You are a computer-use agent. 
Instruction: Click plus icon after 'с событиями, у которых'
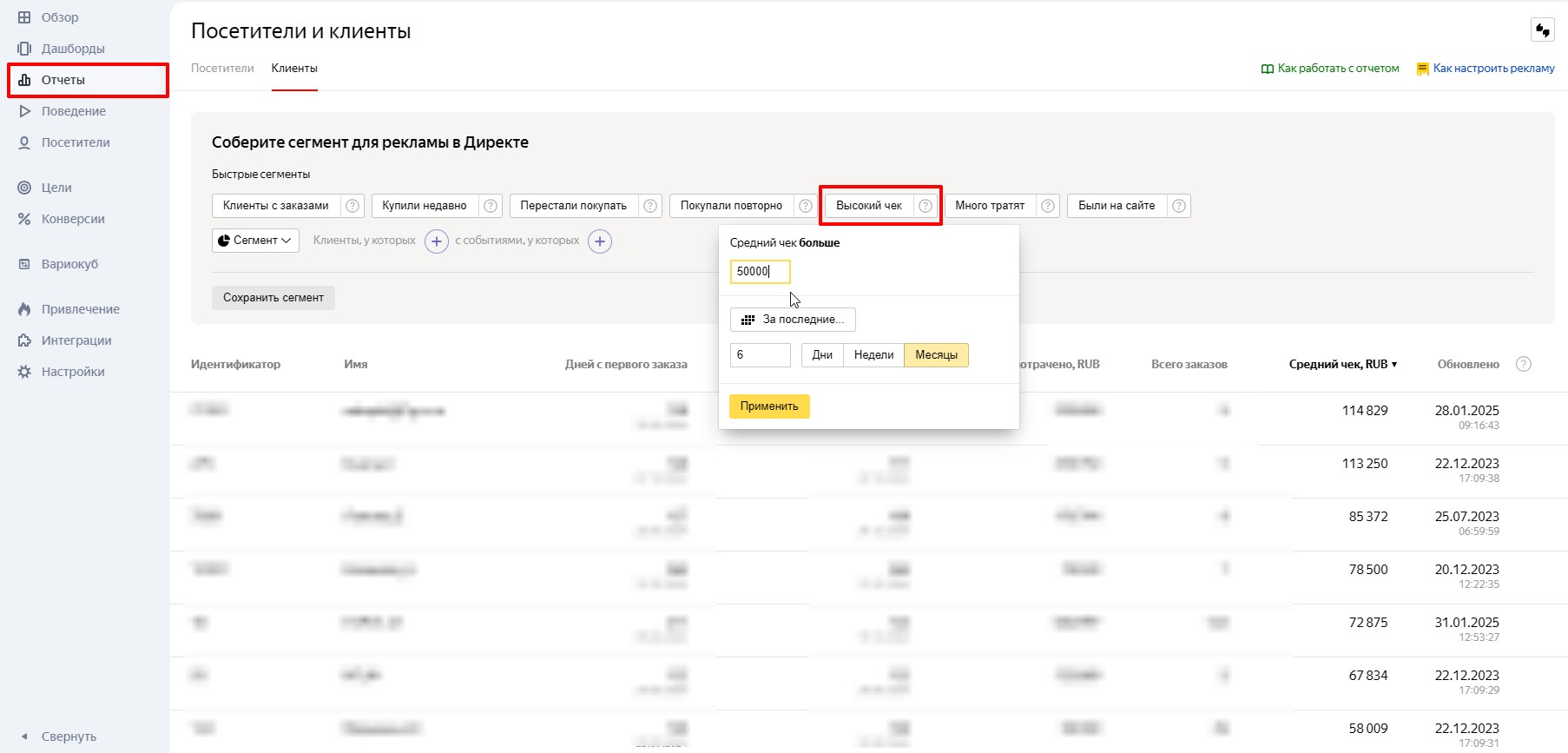pyautogui.click(x=600, y=241)
